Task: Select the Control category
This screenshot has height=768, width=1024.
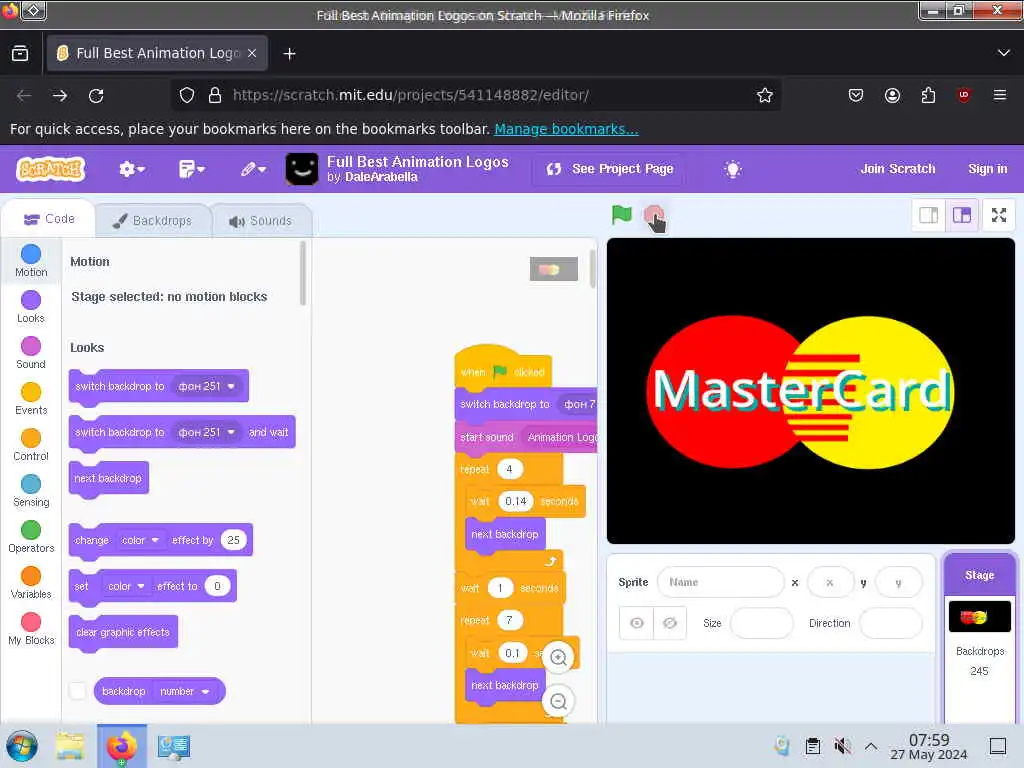Action: pos(31,445)
